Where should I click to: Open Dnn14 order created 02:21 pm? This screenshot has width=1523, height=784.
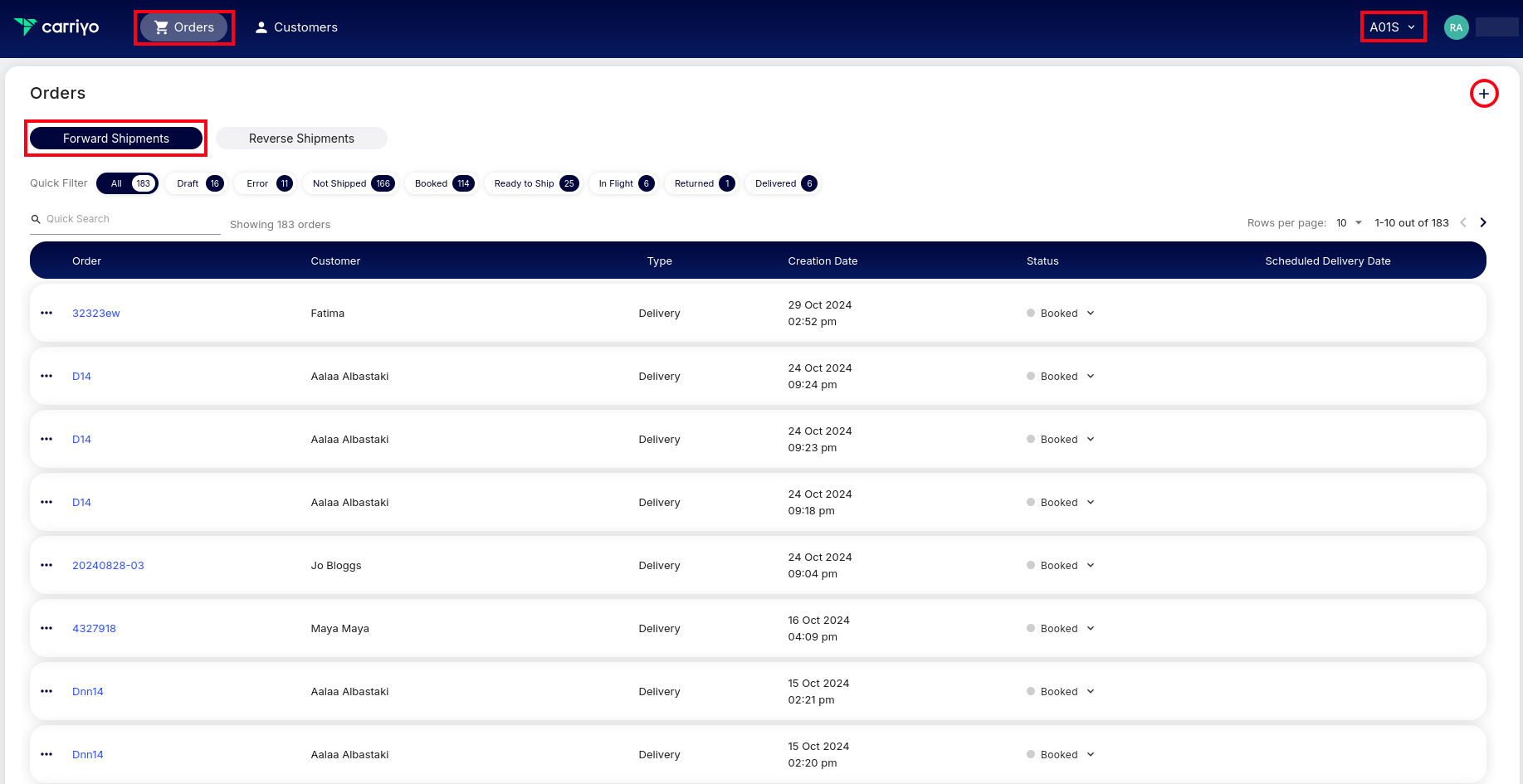pos(88,691)
